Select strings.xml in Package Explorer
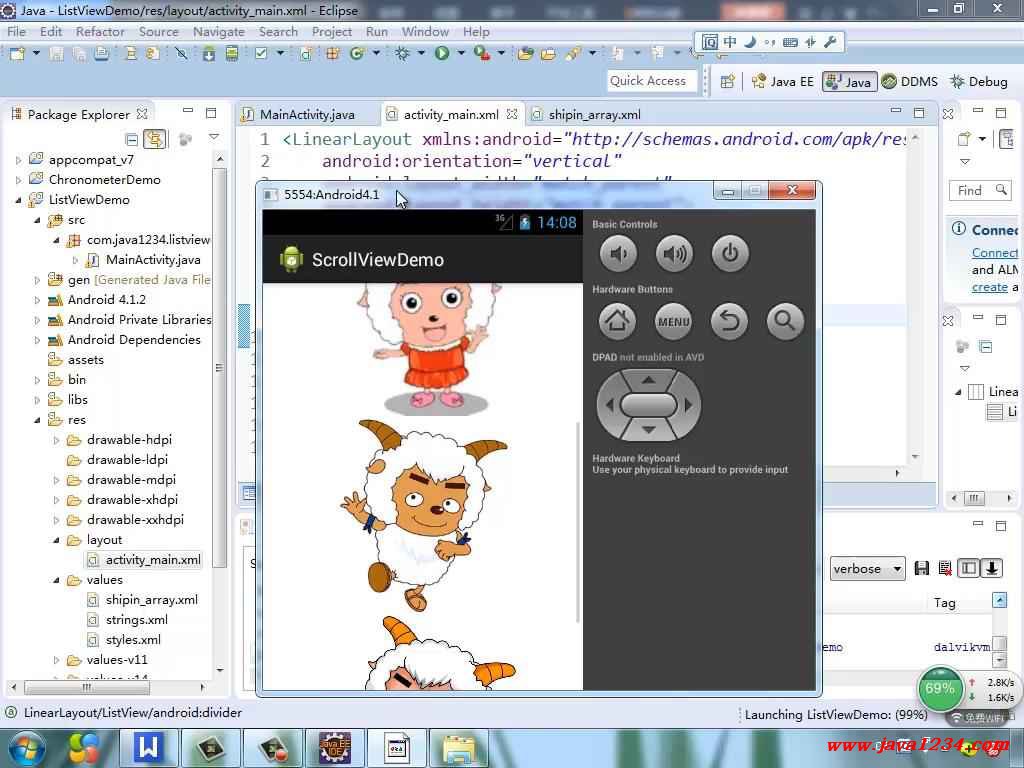Image resolution: width=1024 pixels, height=768 pixels. point(136,620)
